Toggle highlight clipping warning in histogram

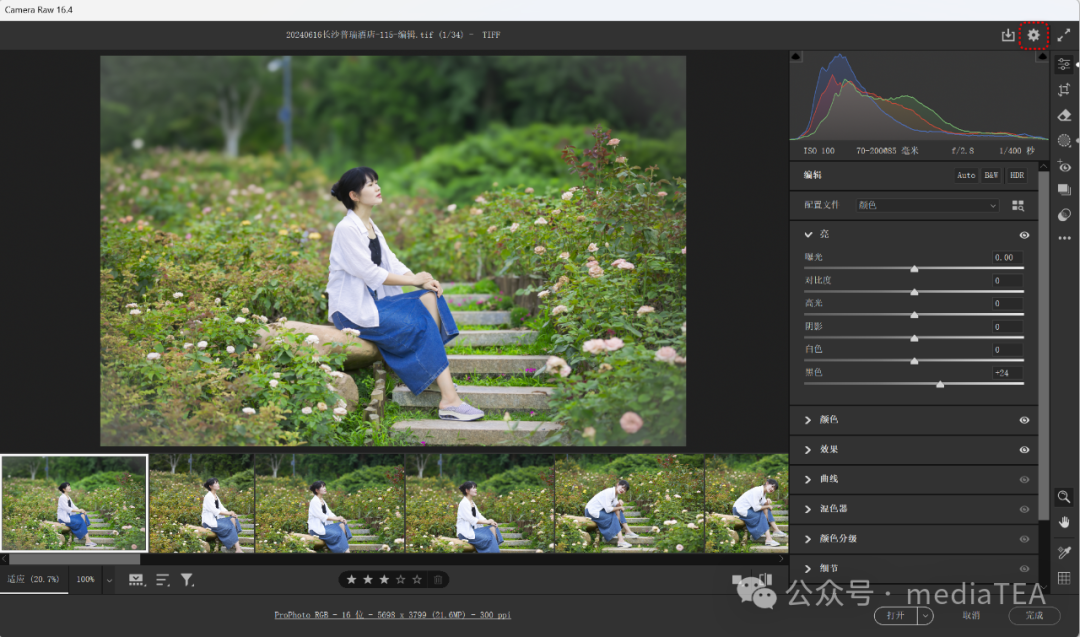coord(1042,56)
